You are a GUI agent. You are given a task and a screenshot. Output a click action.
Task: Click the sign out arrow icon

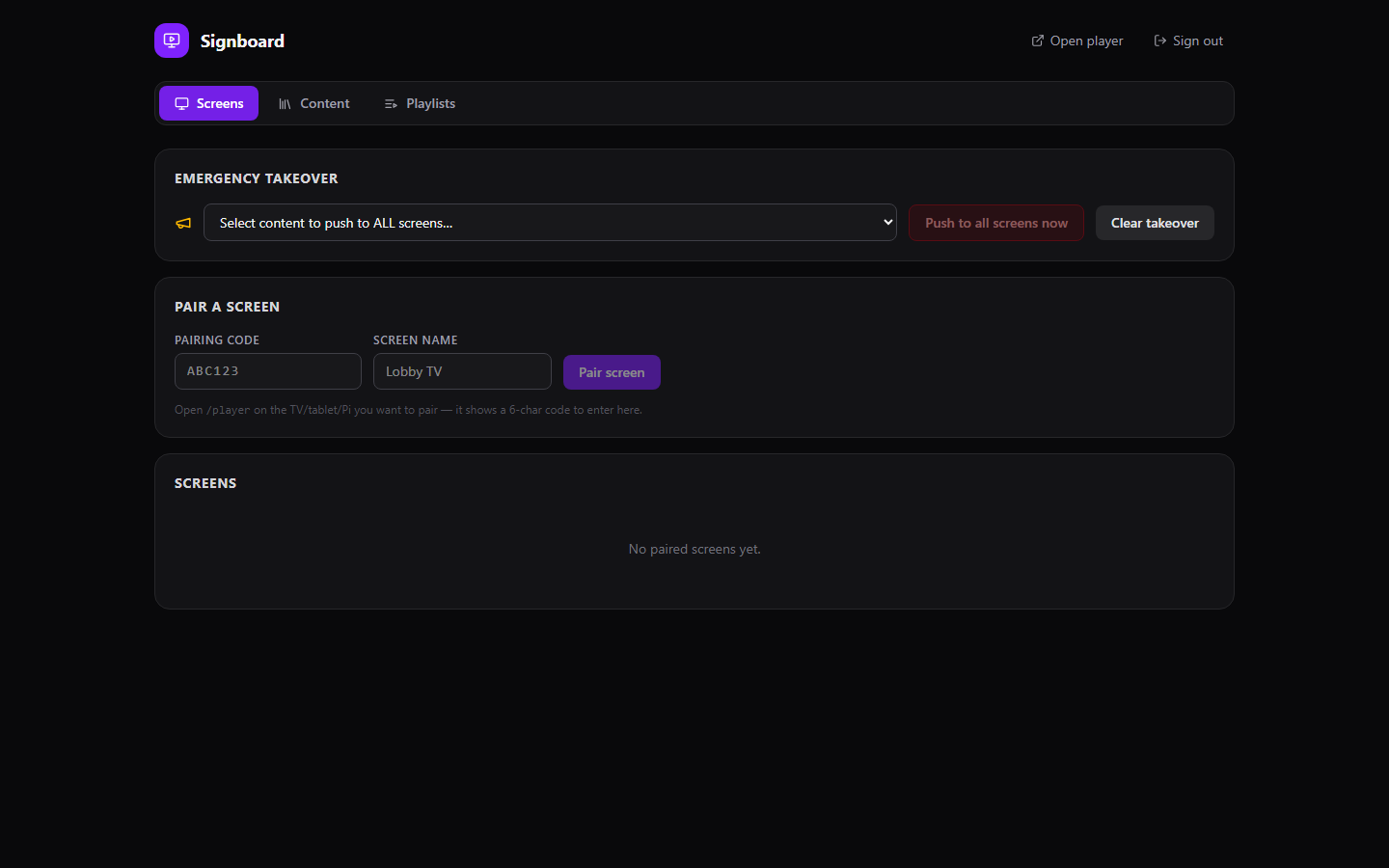(x=1160, y=41)
